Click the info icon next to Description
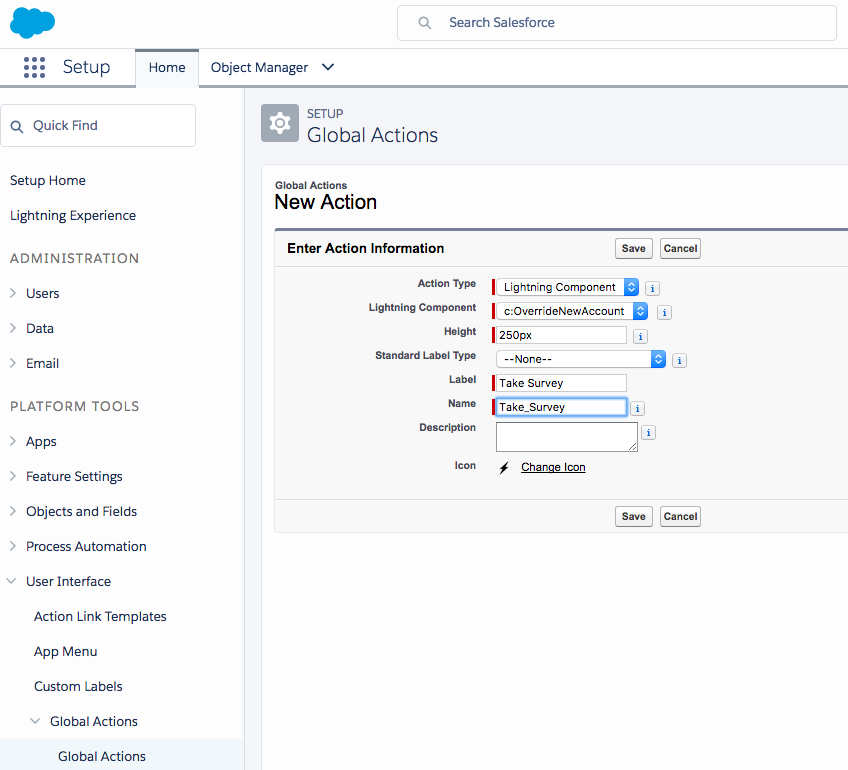This screenshot has height=770, width=848. pos(648,433)
